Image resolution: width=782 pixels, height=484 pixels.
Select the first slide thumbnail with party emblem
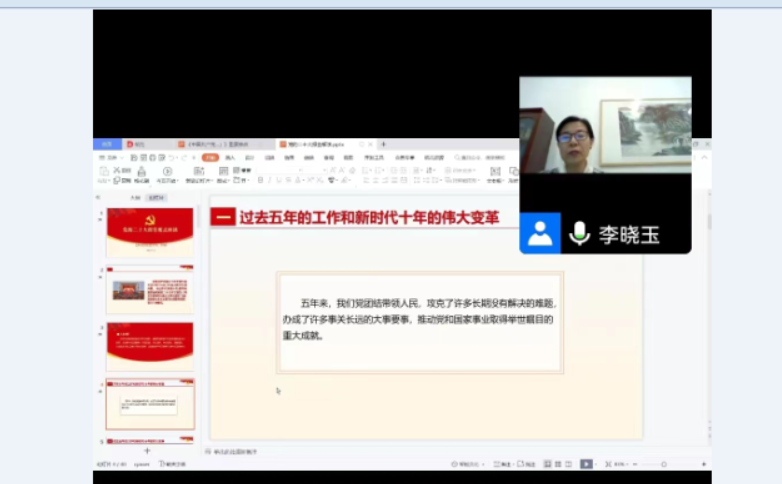coord(150,231)
